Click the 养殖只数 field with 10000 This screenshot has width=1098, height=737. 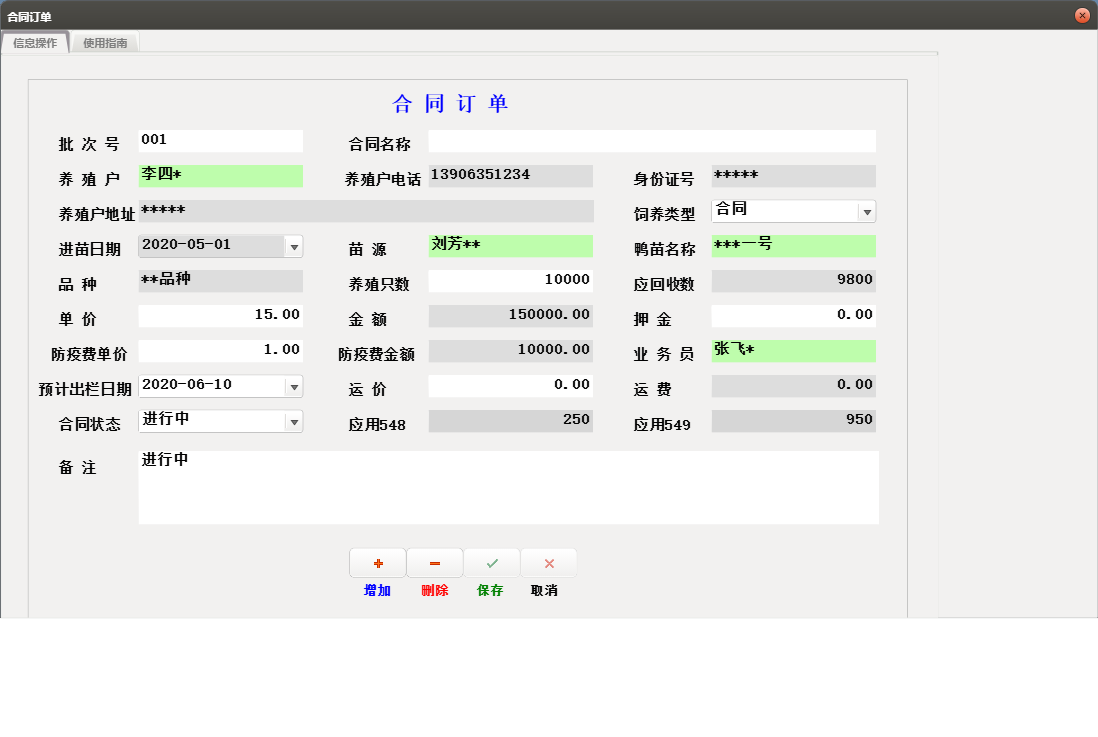[510, 281]
